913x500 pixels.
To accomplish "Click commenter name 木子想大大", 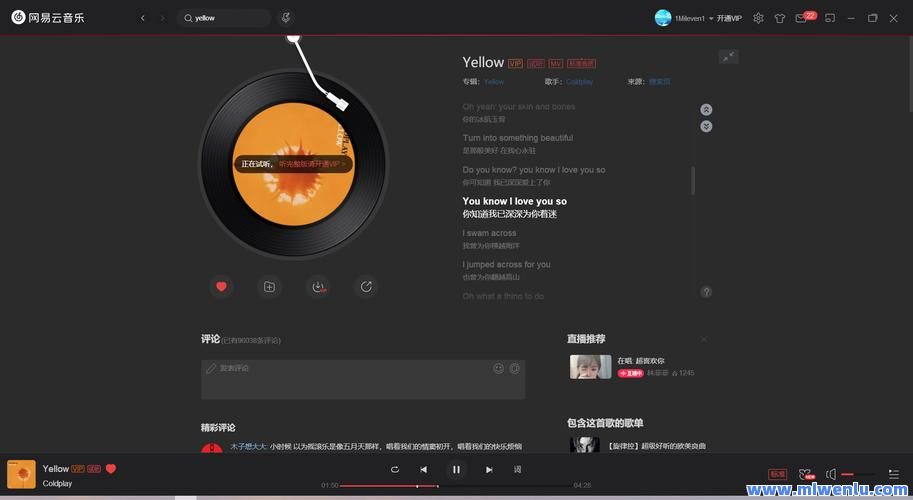I will (x=247, y=446).
